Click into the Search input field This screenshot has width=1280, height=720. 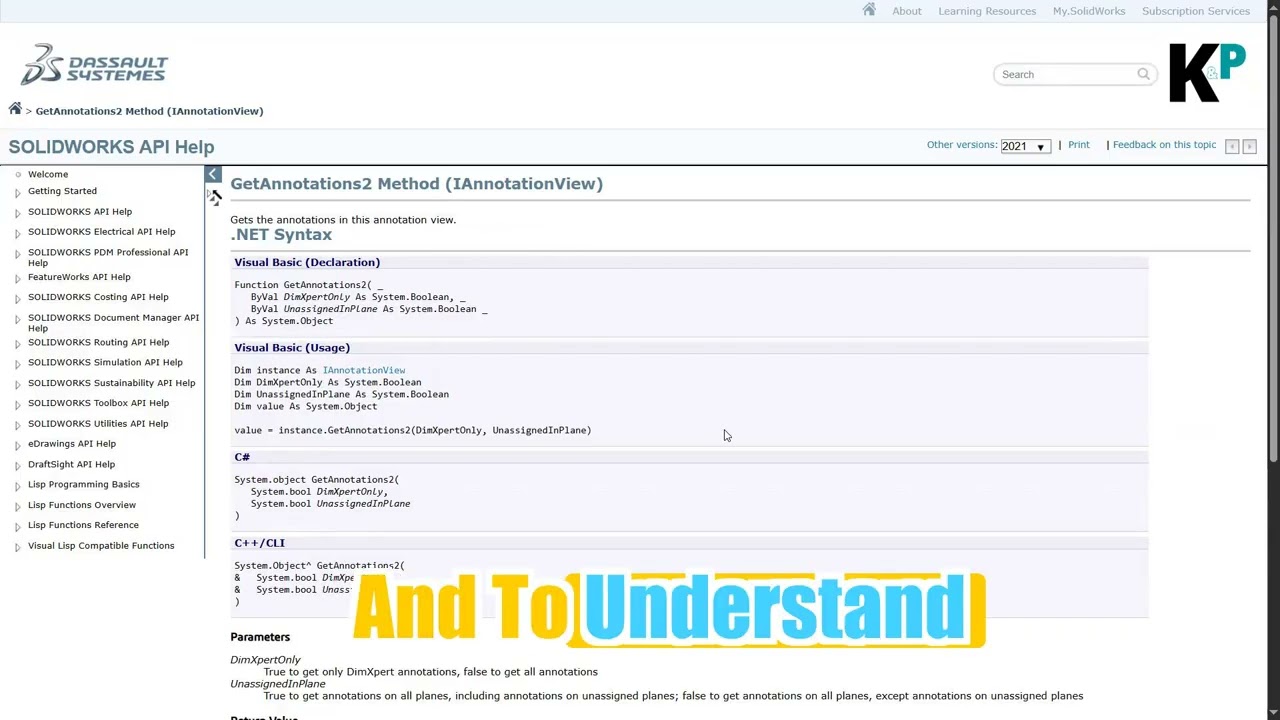click(x=1066, y=74)
